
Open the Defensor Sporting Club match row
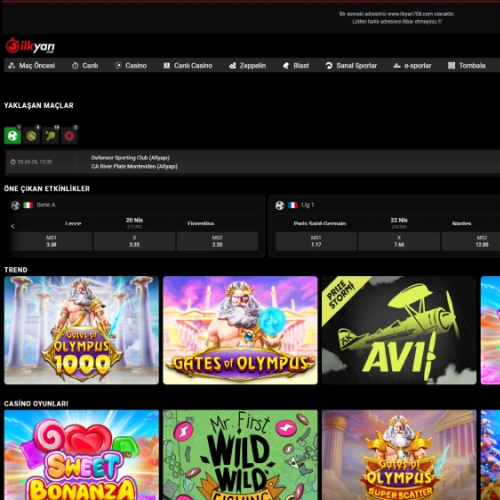[252, 162]
